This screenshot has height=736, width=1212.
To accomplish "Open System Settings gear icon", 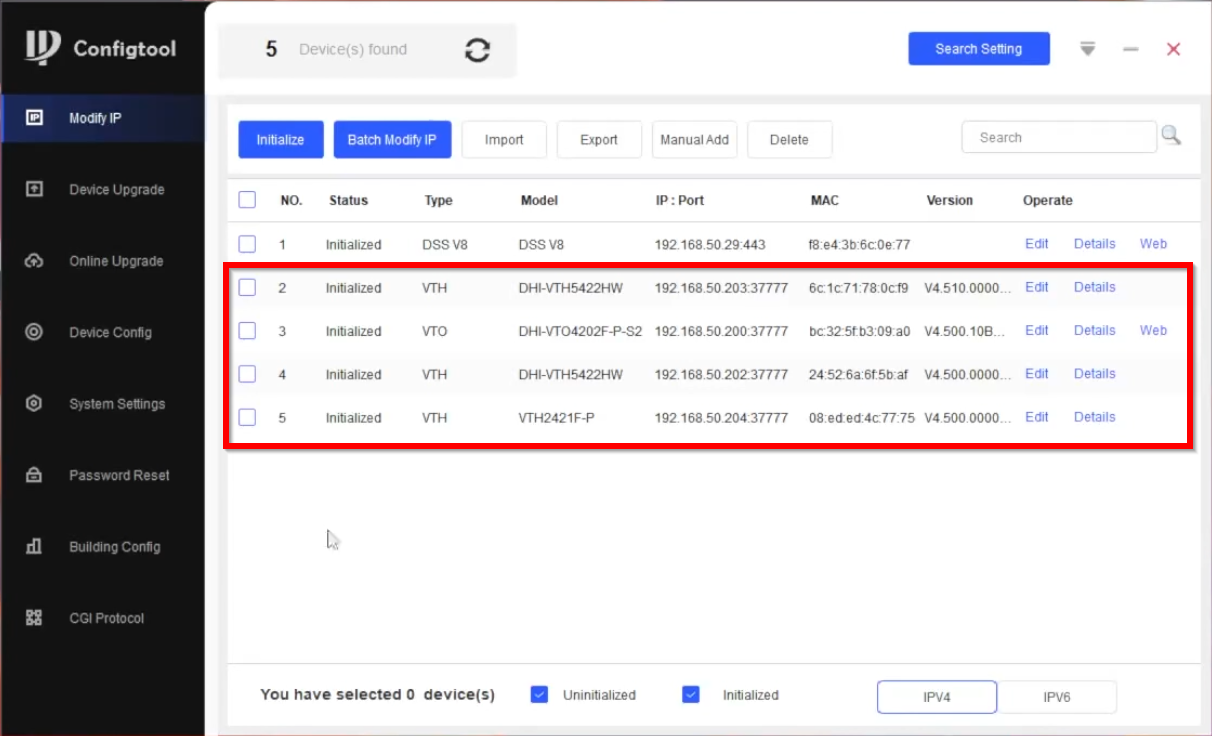I will [x=34, y=404].
